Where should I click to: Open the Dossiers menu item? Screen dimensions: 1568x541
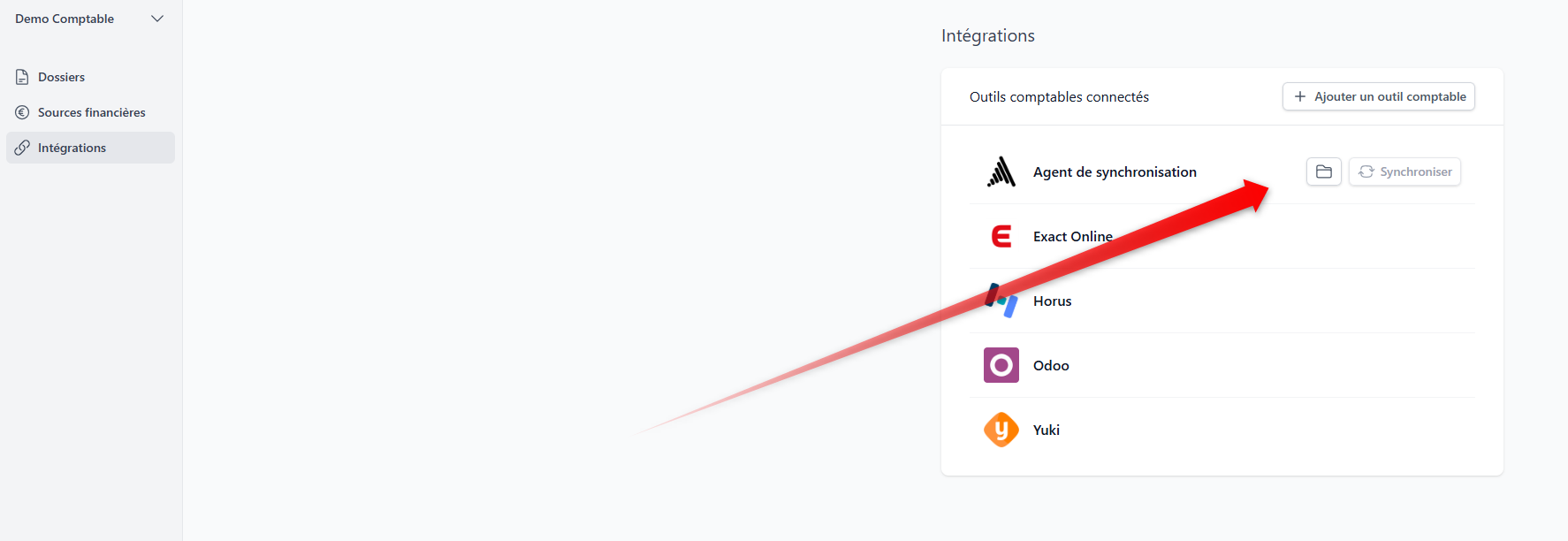tap(61, 77)
